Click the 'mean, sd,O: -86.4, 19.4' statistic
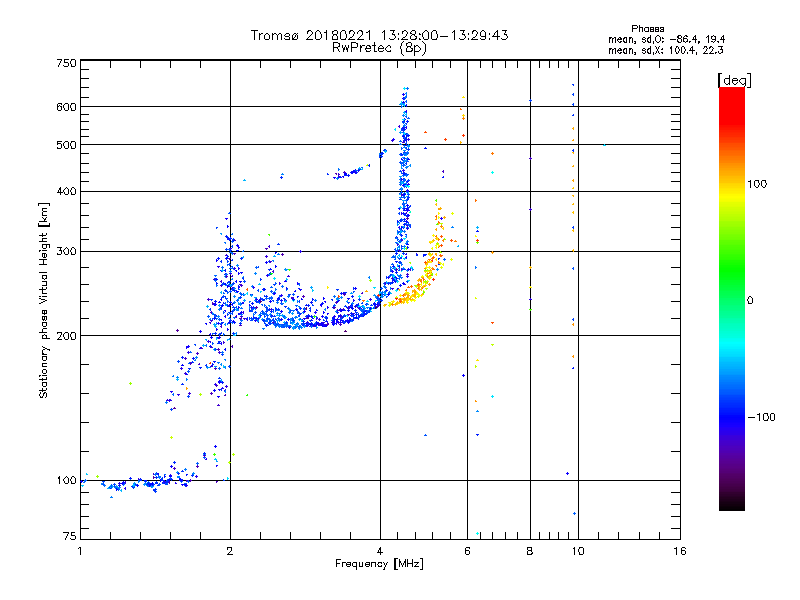 point(666,39)
